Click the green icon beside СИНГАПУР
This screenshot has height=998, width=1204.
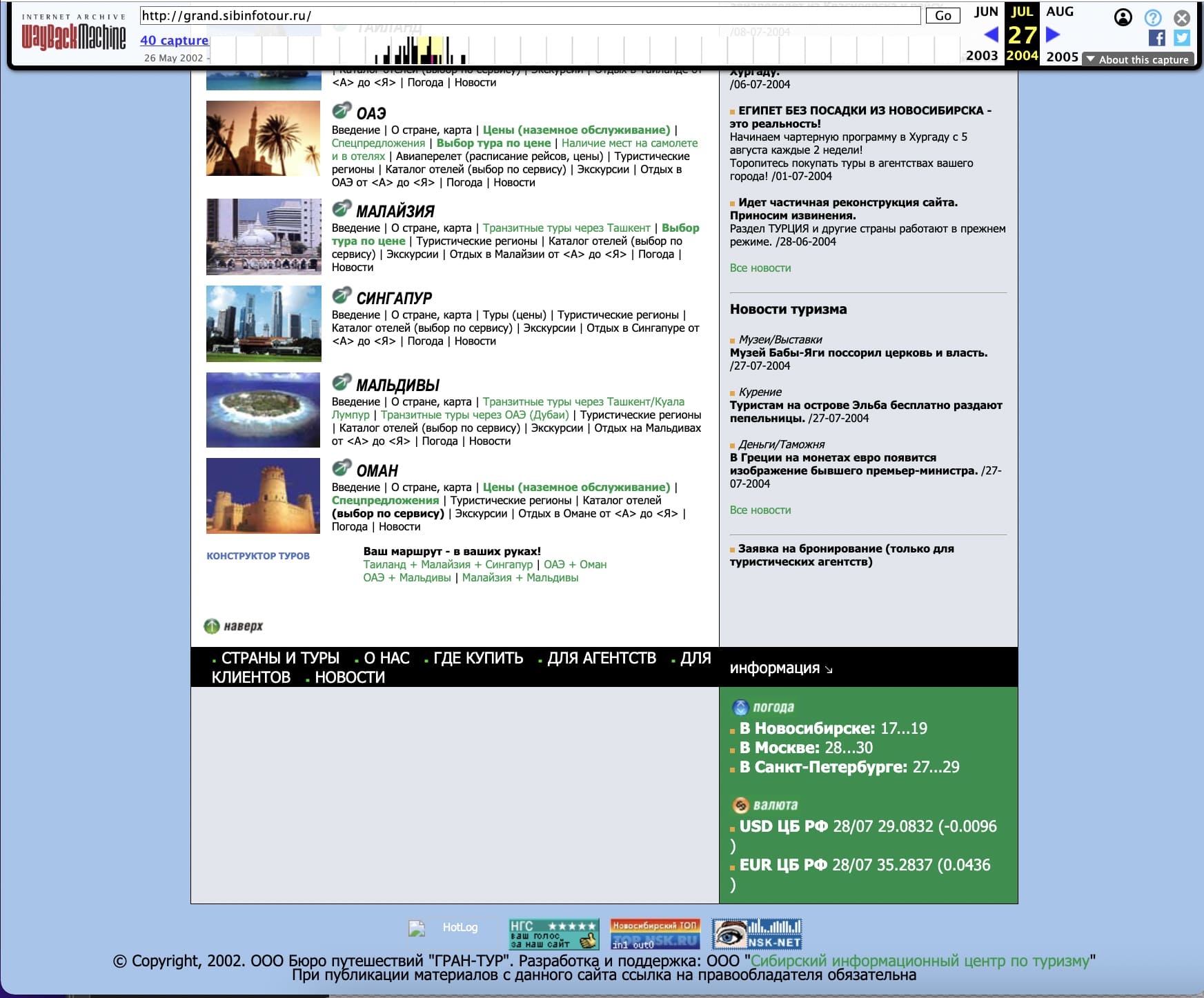342,295
